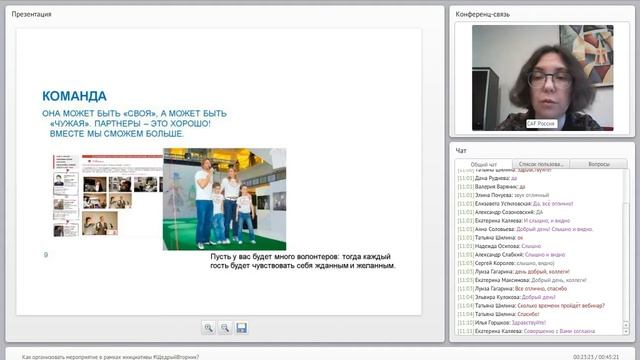Click the webinar title in bottom bar
The image size is (640, 360).
click(110, 357)
